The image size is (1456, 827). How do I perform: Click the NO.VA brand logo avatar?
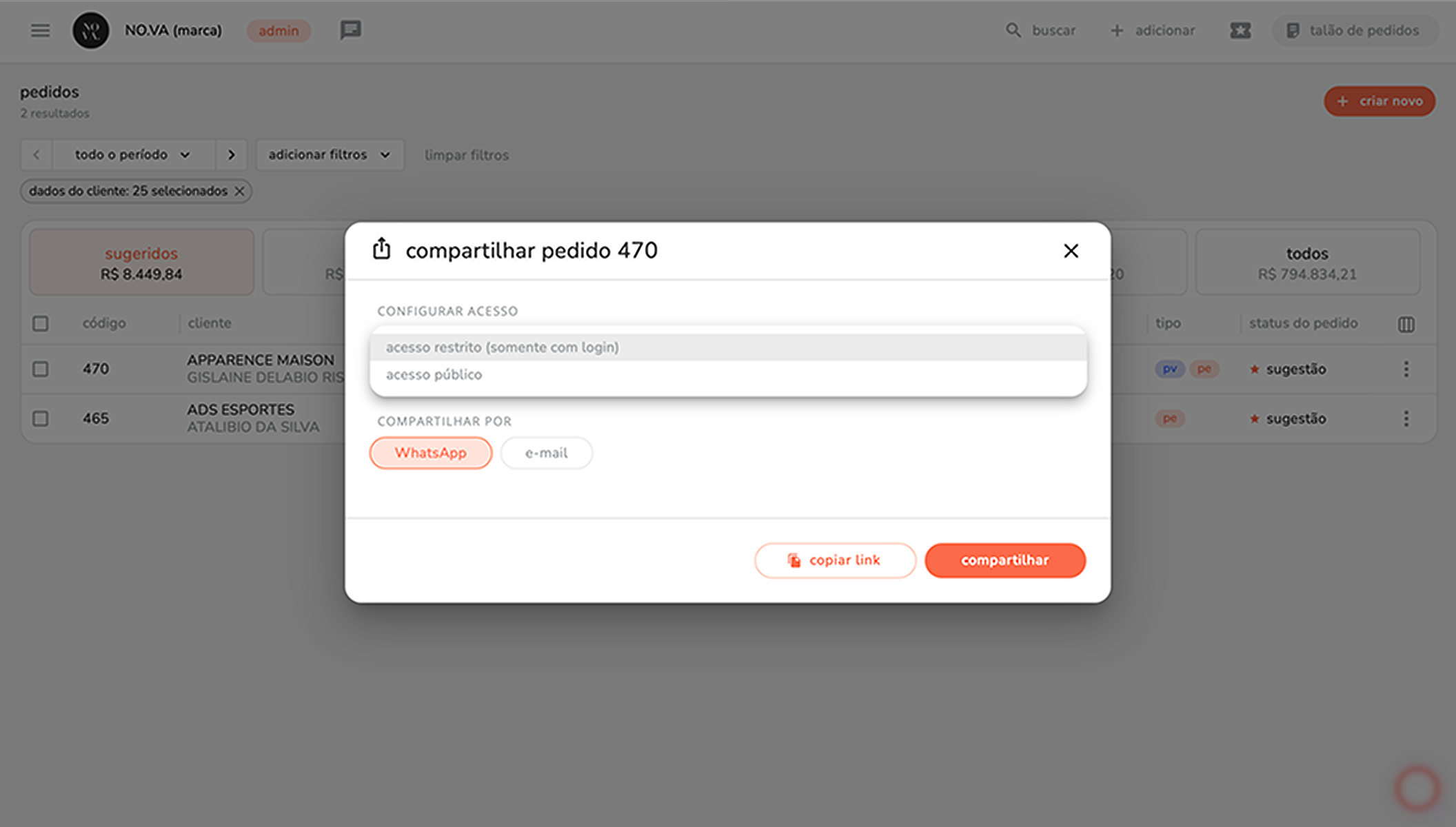coord(91,30)
